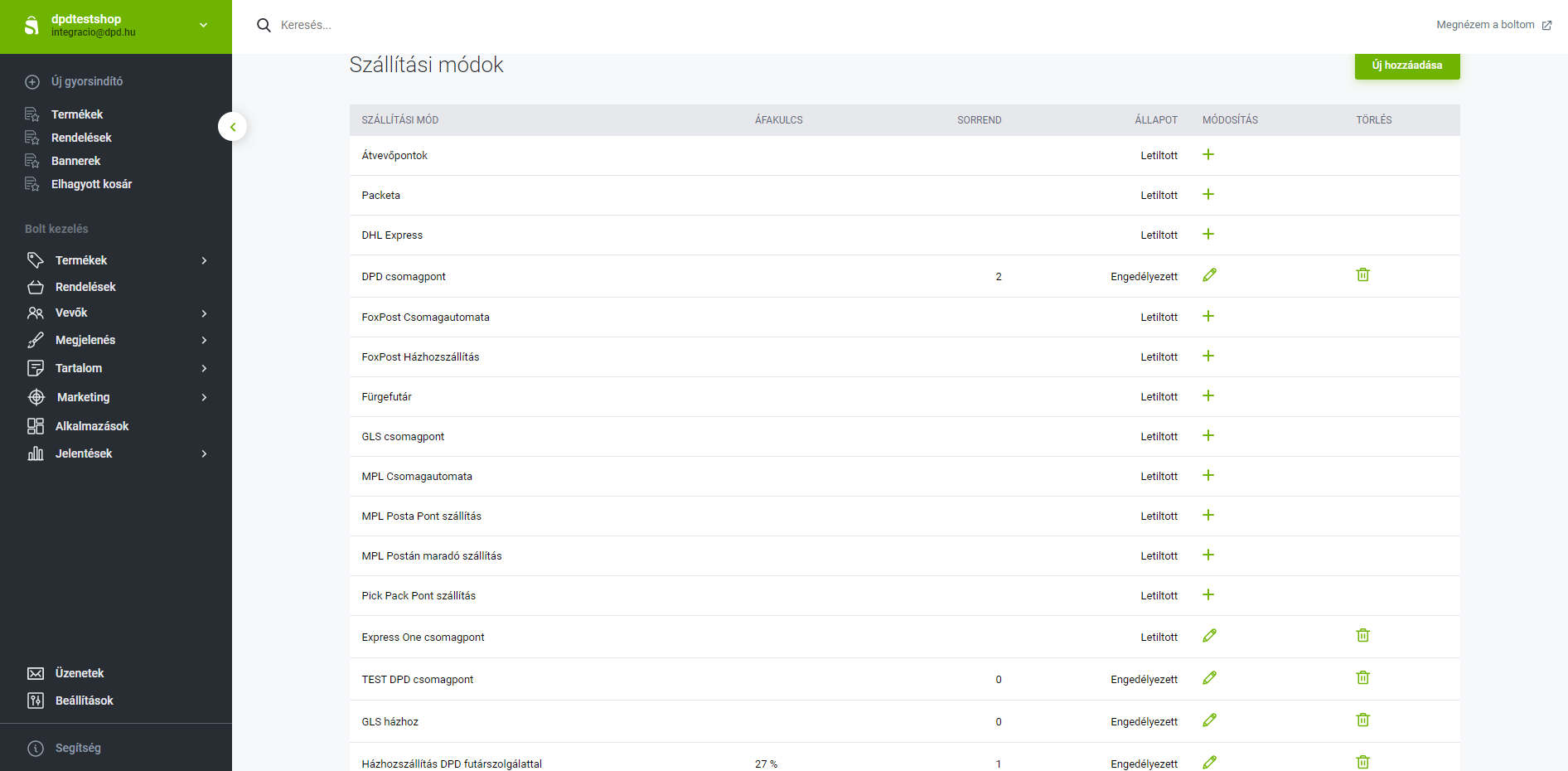Click the SORREND column header
1568x771 pixels.
[980, 120]
